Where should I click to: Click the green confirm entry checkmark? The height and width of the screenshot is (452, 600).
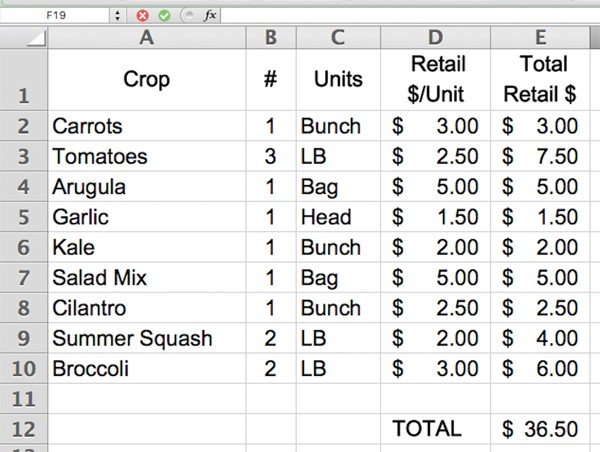pyautogui.click(x=164, y=16)
